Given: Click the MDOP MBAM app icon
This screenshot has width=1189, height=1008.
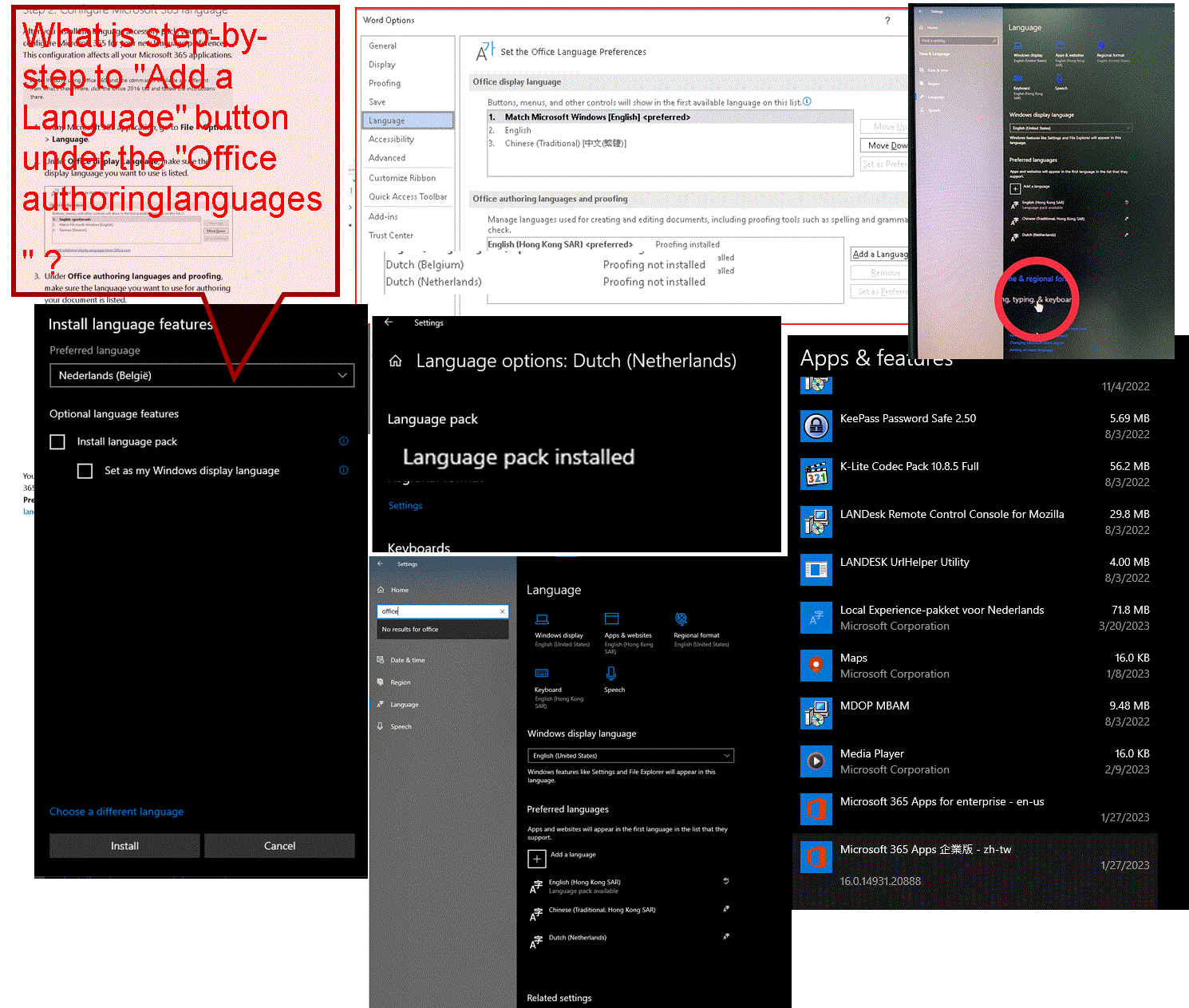Looking at the screenshot, I should [x=816, y=714].
